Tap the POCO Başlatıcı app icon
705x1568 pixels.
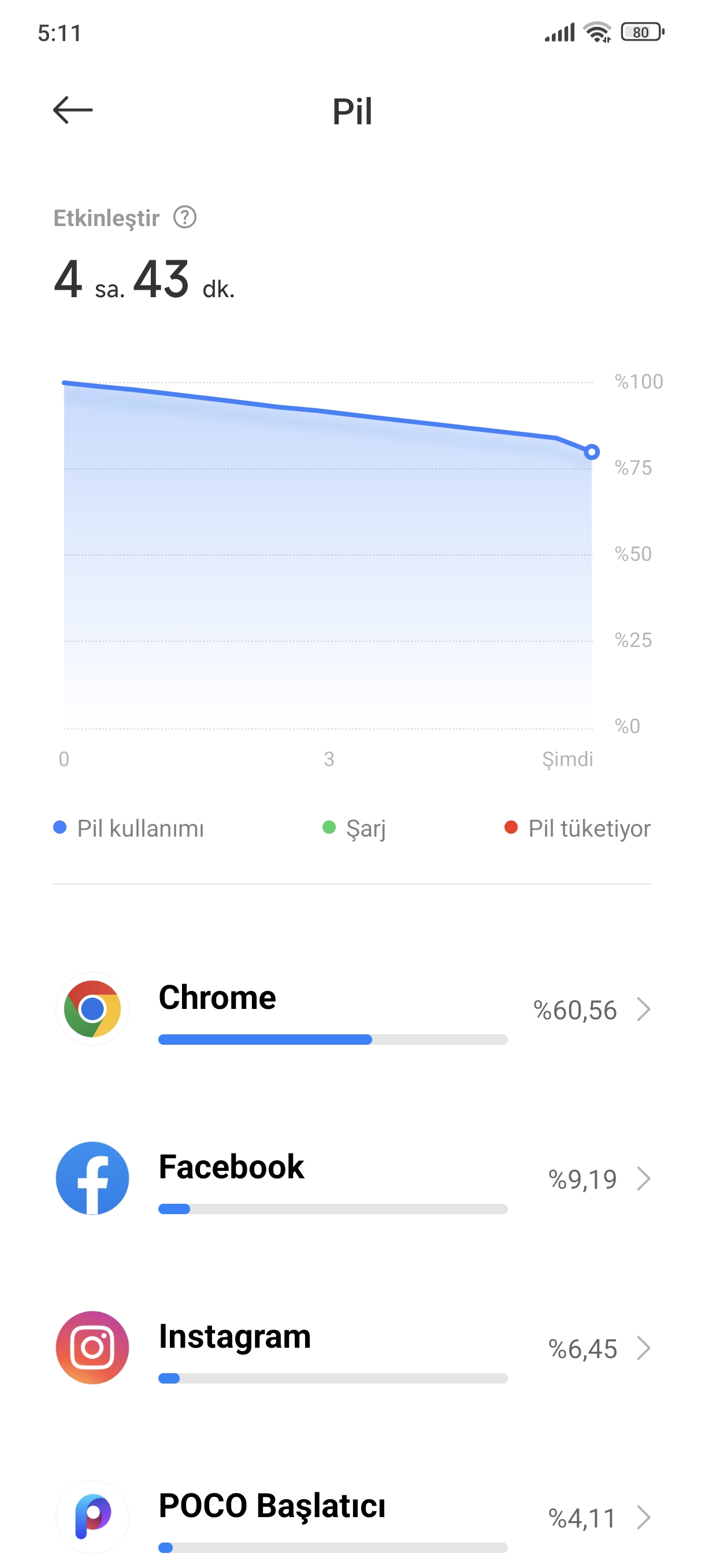click(92, 1517)
